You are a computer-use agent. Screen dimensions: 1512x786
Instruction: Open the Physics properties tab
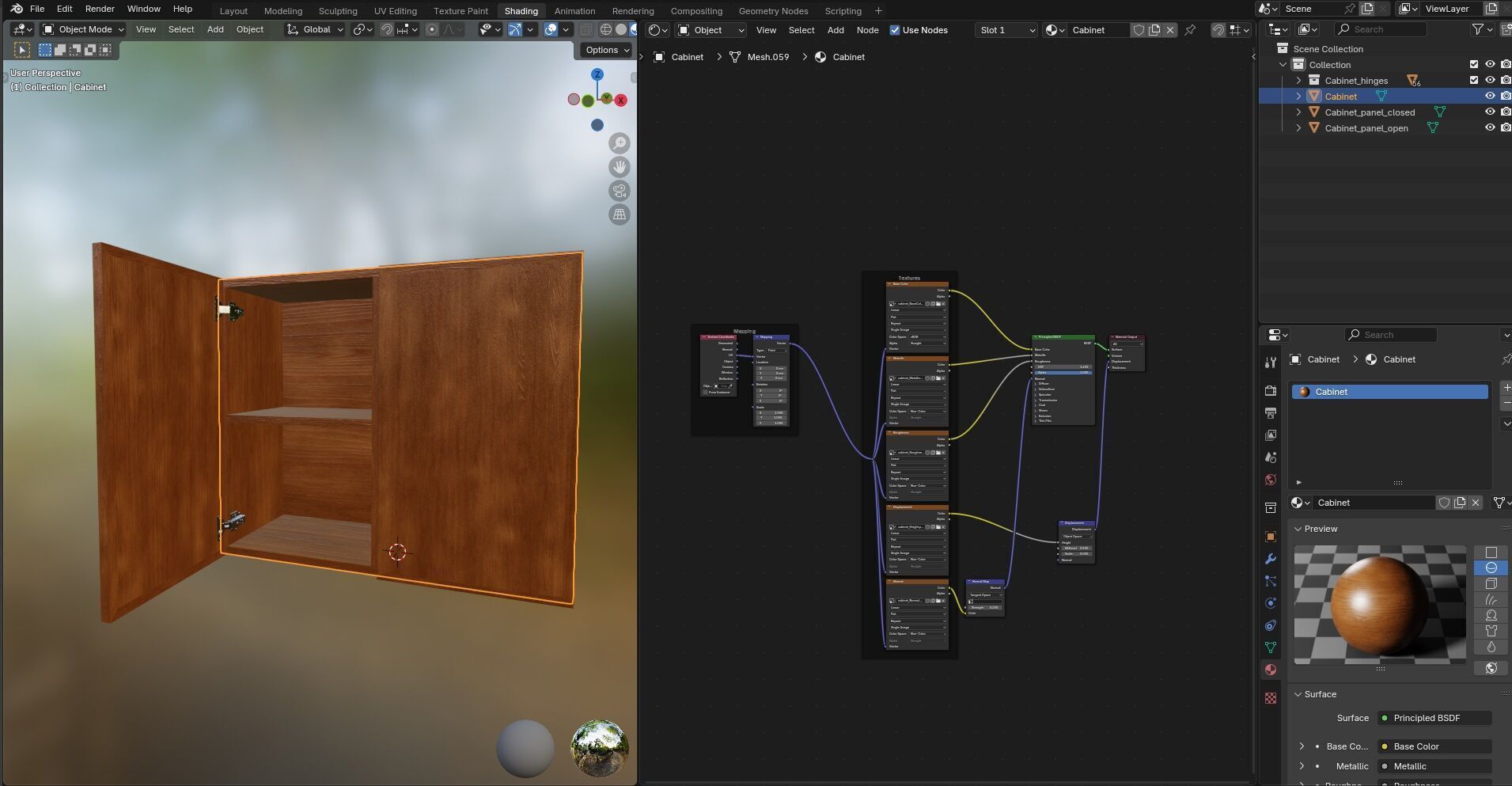[x=1271, y=602]
